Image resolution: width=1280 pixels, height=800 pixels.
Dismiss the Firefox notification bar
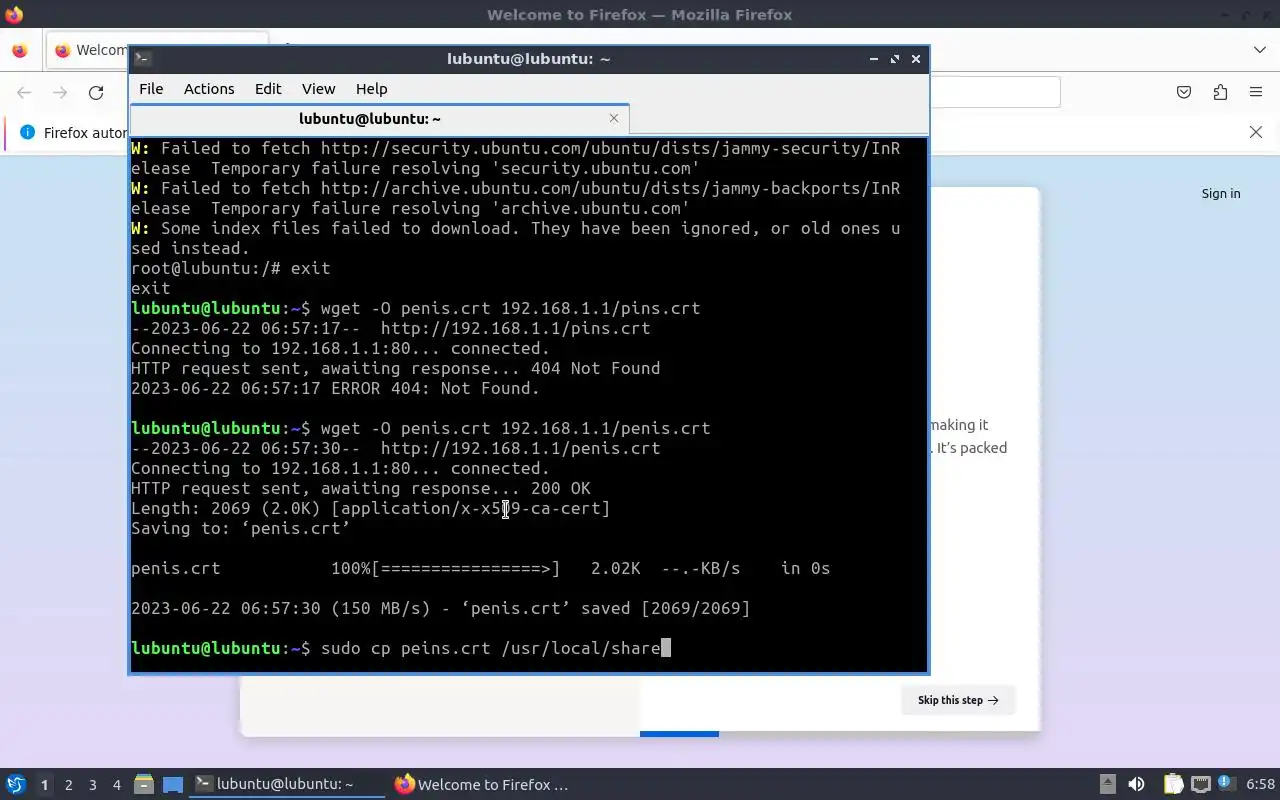pyautogui.click(x=1256, y=132)
